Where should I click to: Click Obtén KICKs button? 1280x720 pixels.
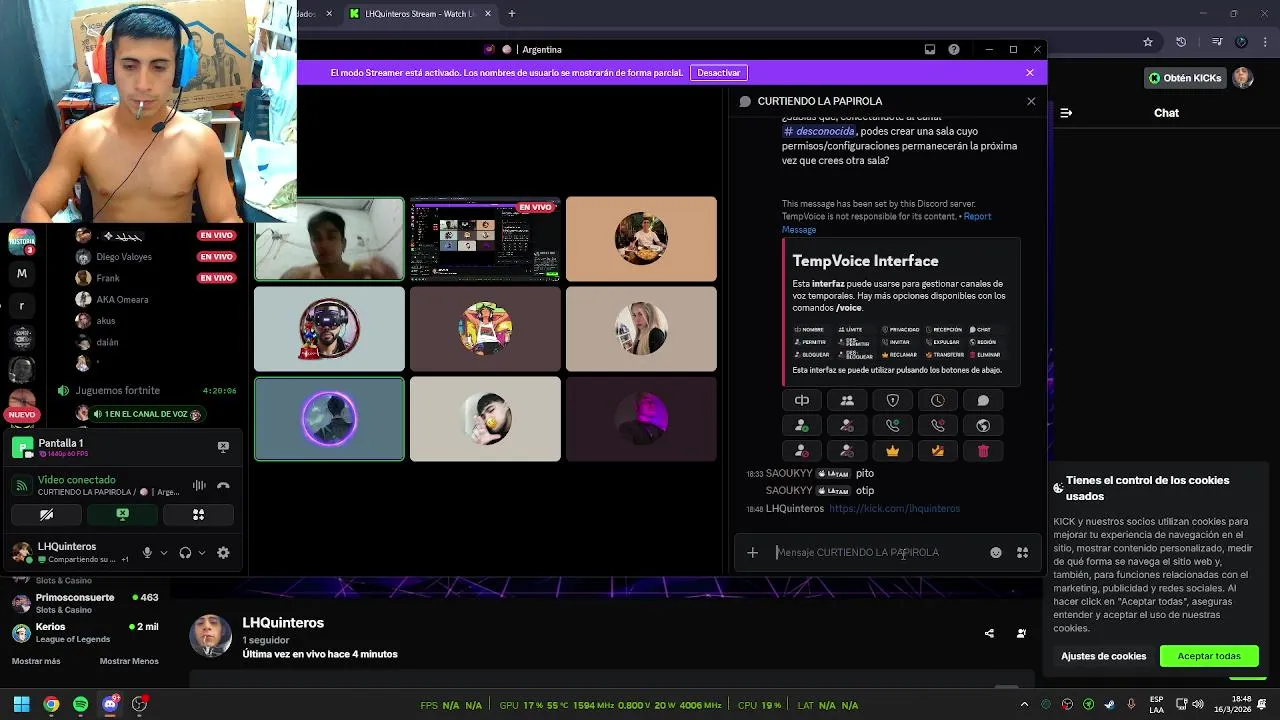(x=1185, y=78)
